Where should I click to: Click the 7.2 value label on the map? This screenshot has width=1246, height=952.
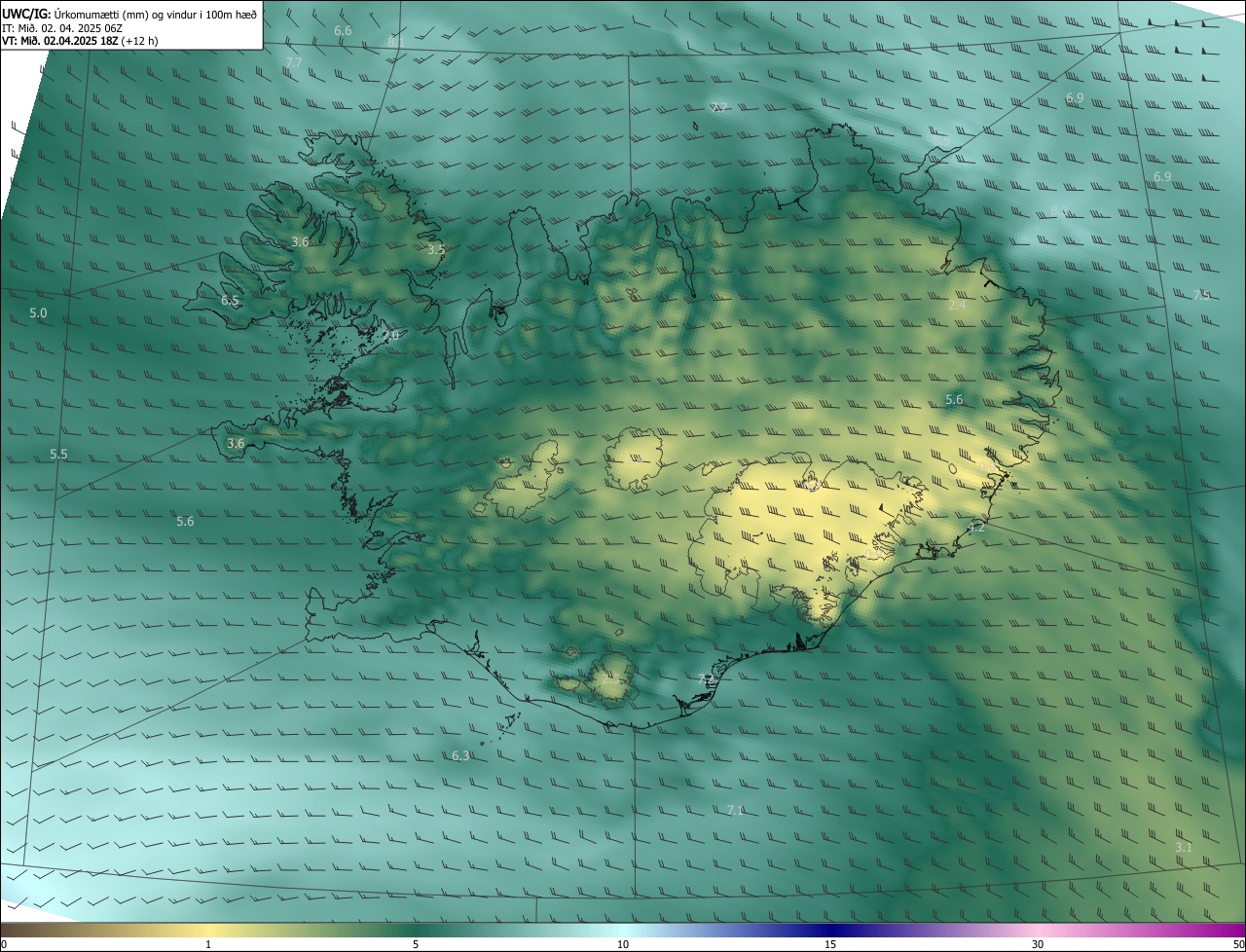pyautogui.click(x=707, y=678)
